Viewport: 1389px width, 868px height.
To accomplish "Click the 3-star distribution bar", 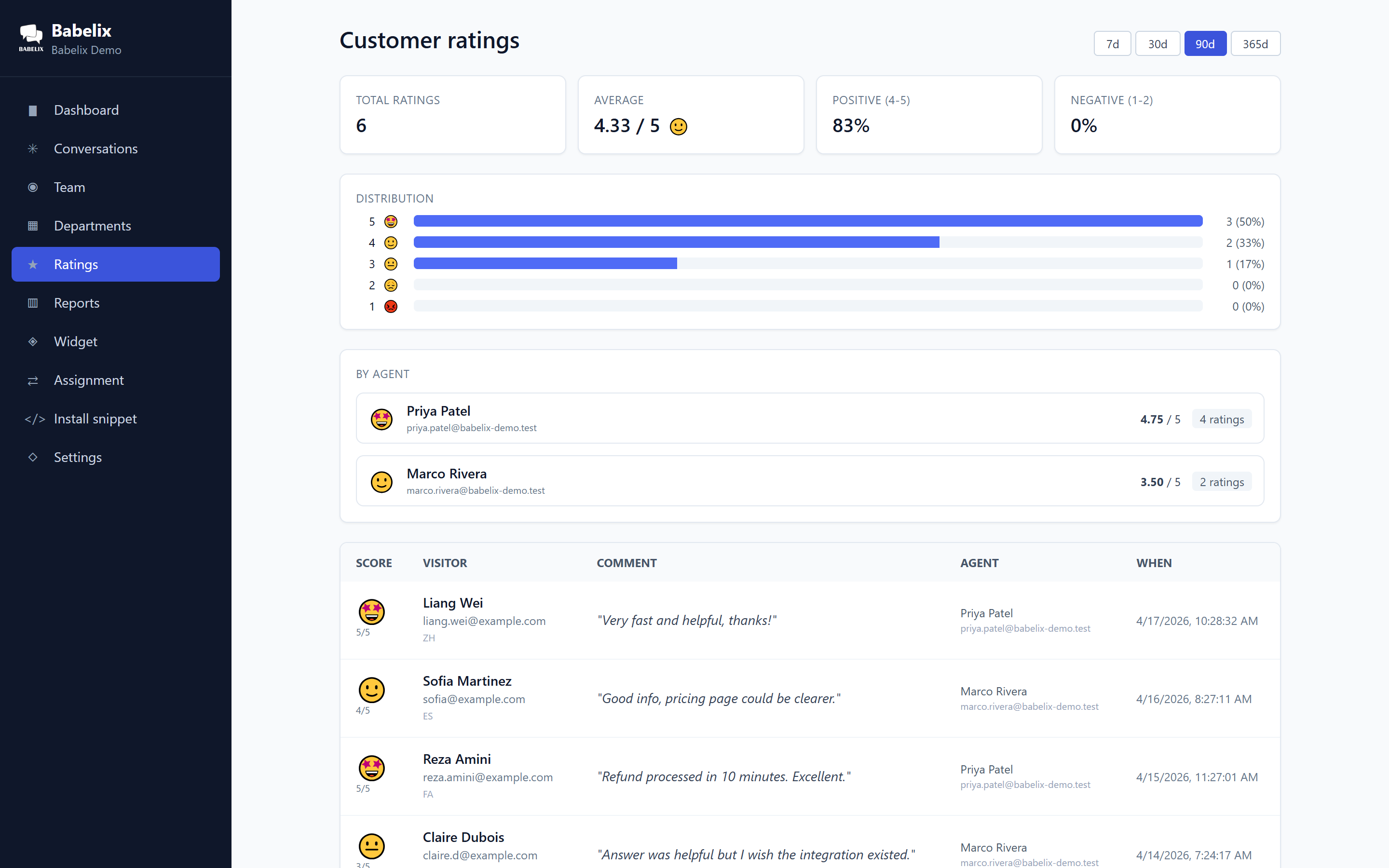I will click(808, 263).
